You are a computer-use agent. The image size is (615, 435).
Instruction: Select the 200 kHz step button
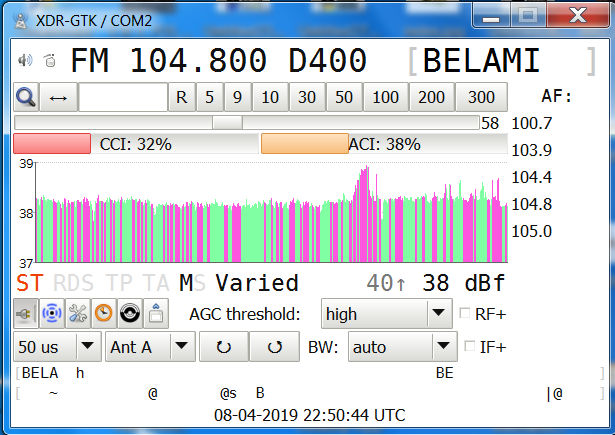(431, 97)
